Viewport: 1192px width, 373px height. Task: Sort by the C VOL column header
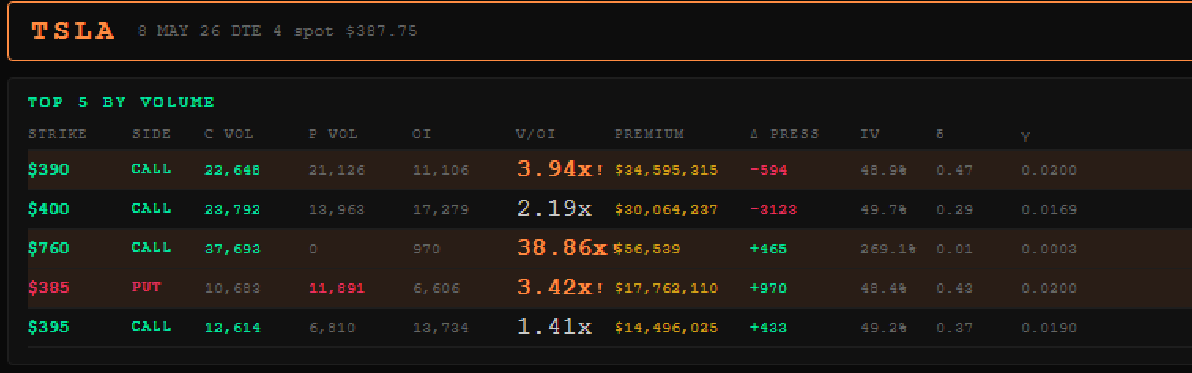pos(229,134)
